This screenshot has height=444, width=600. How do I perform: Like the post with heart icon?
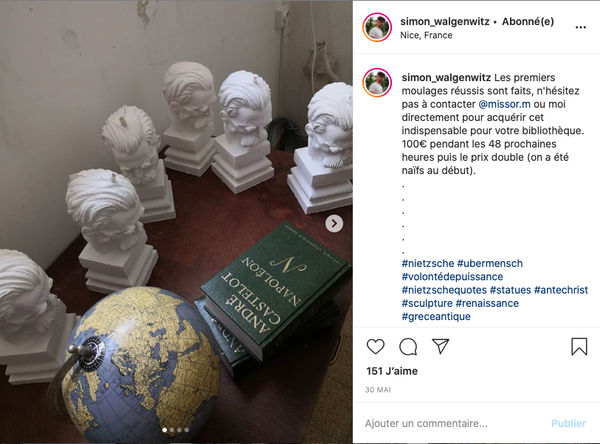click(x=375, y=346)
